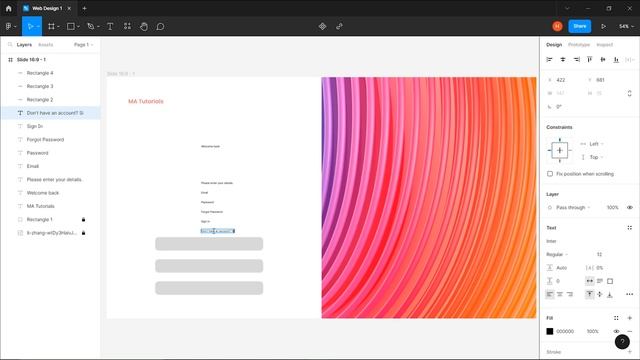The image size is (640, 360).
Task: Switch to the Design tab
Action: [x=554, y=44]
